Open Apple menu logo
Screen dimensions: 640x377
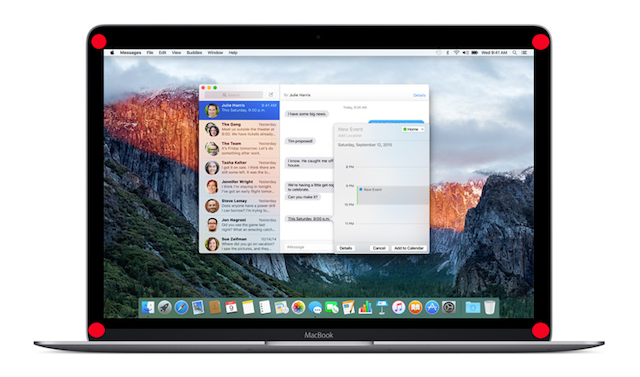pos(112,53)
